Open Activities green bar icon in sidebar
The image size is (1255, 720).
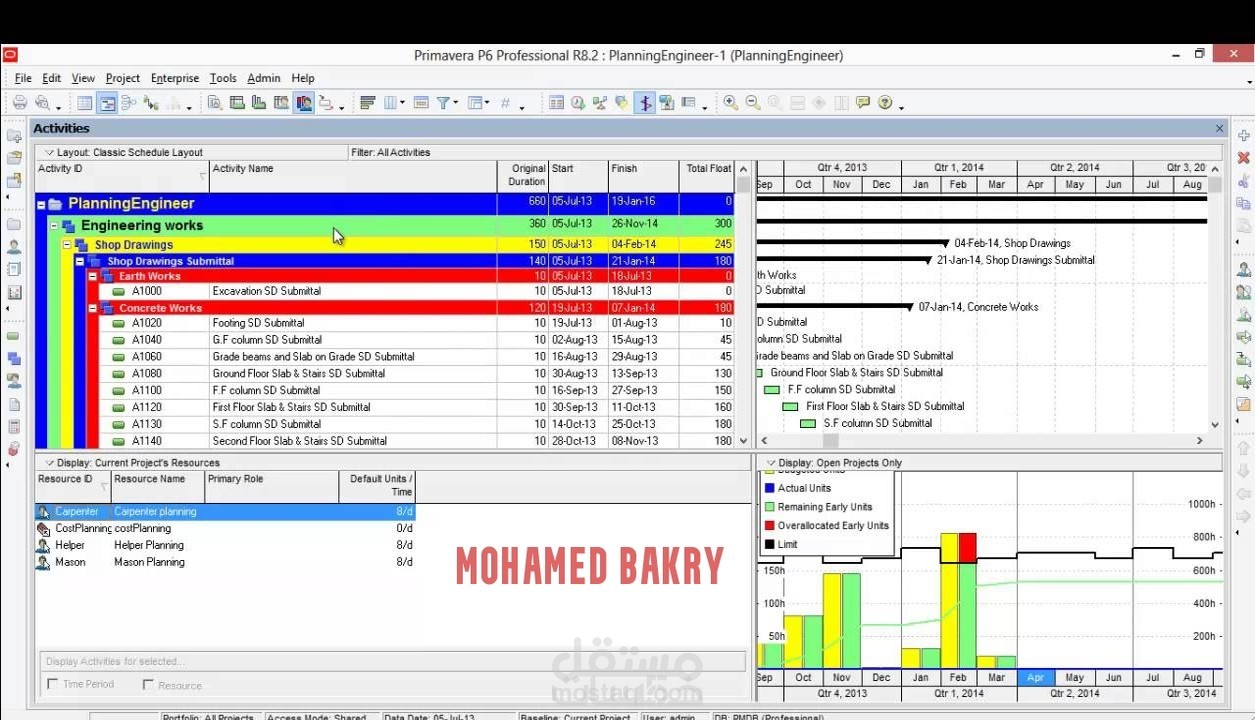point(14,336)
